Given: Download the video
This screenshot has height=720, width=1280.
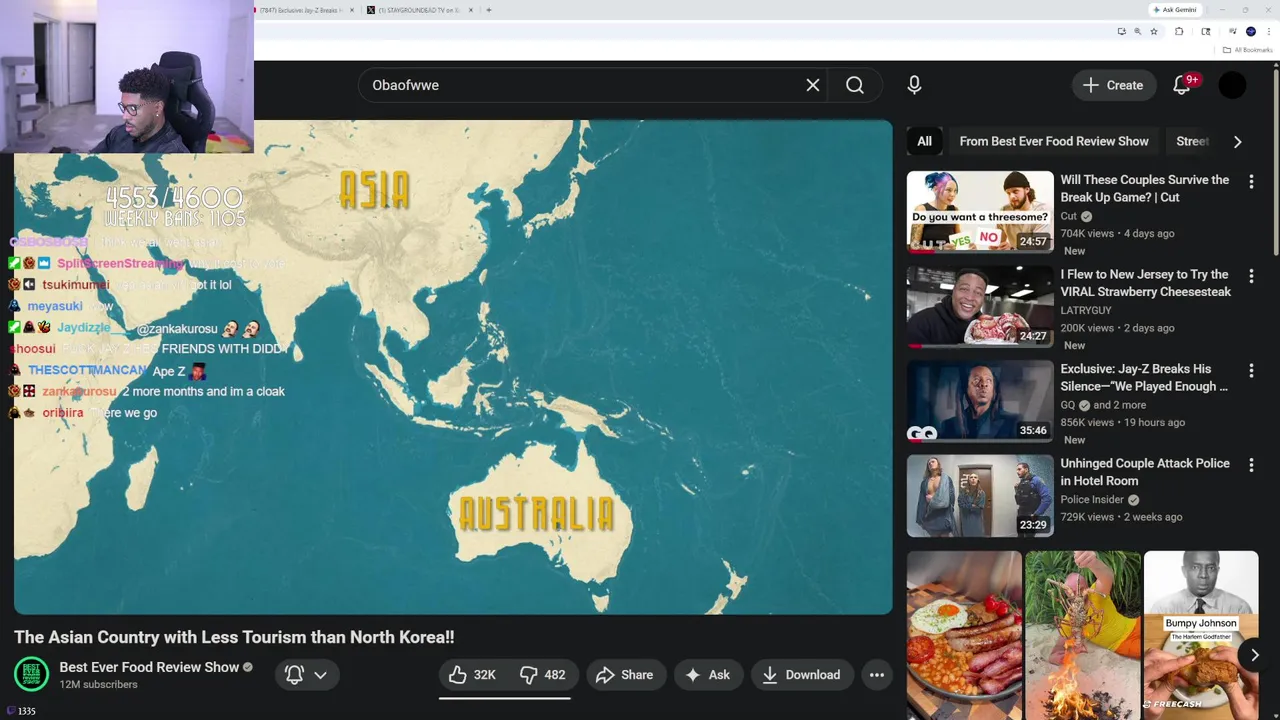Looking at the screenshot, I should point(801,675).
